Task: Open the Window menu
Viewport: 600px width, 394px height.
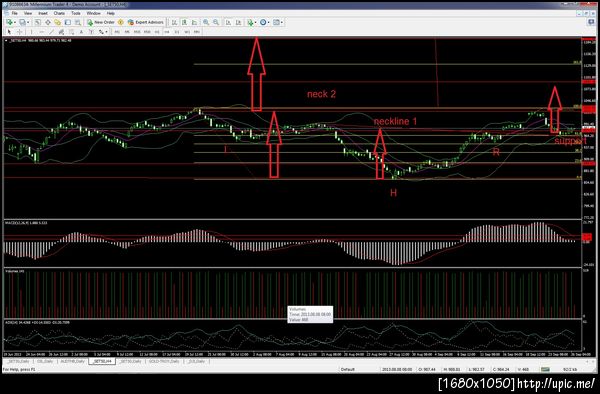Action: coord(93,13)
